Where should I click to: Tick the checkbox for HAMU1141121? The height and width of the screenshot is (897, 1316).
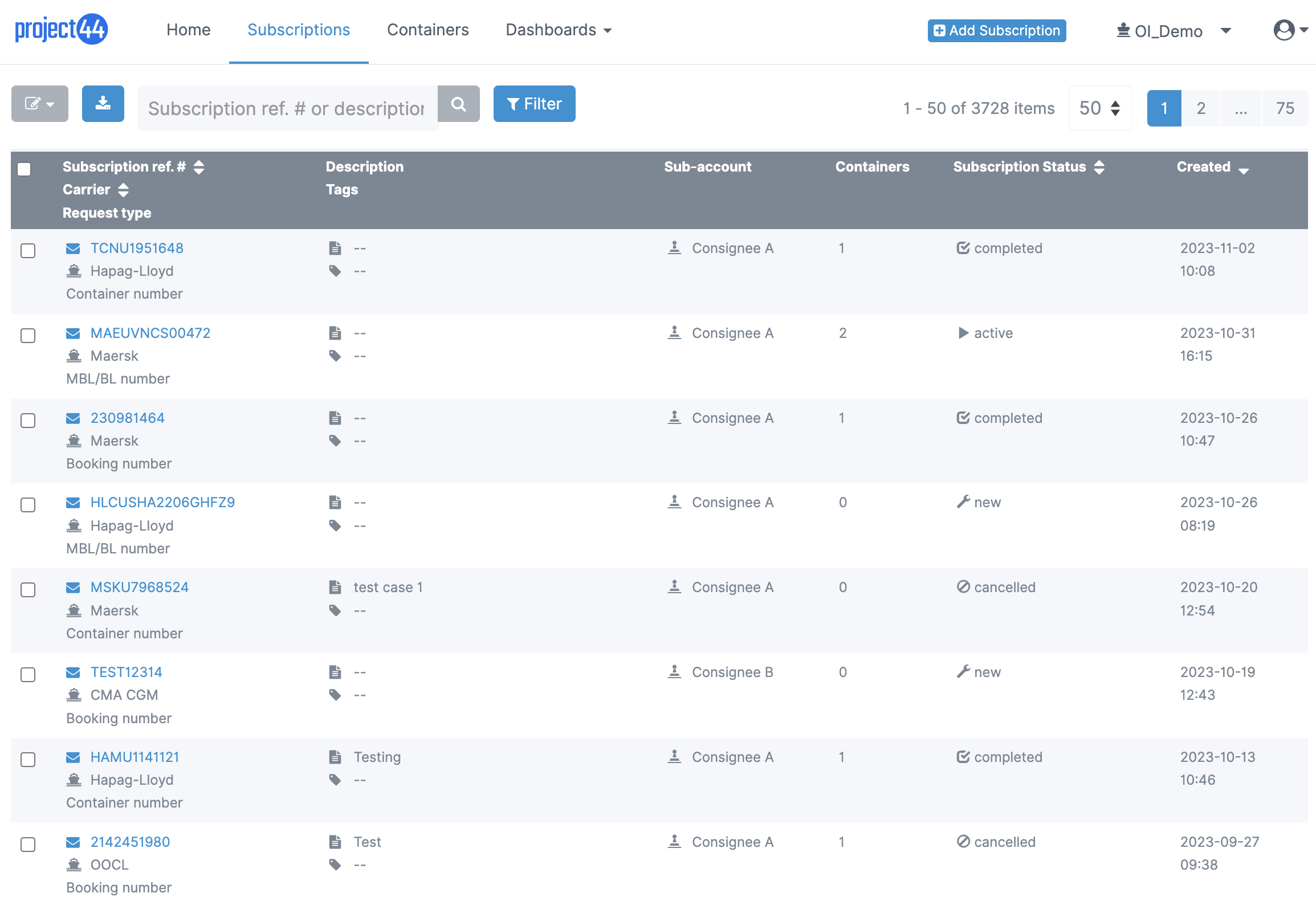click(28, 760)
